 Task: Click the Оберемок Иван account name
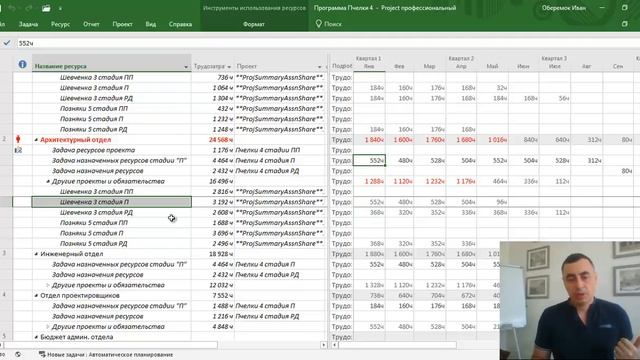pos(564,8)
